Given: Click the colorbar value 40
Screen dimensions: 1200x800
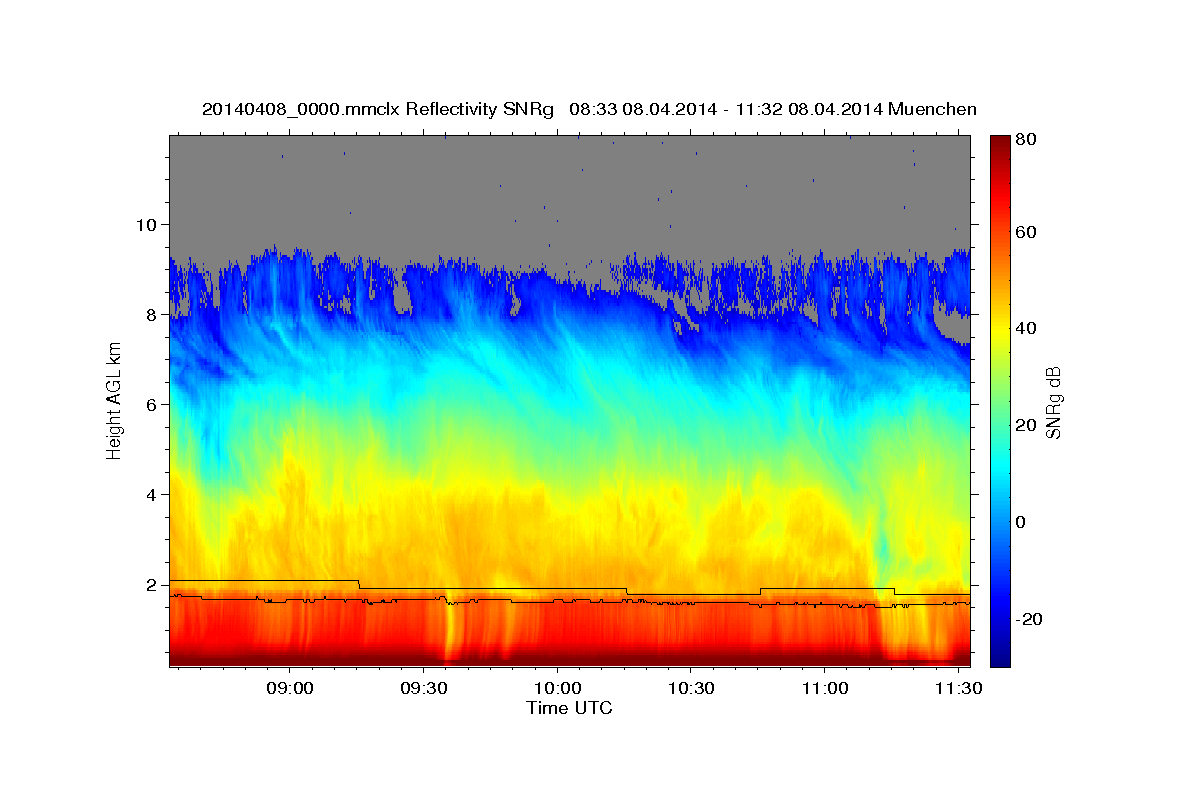Looking at the screenshot, I should click(1027, 328).
